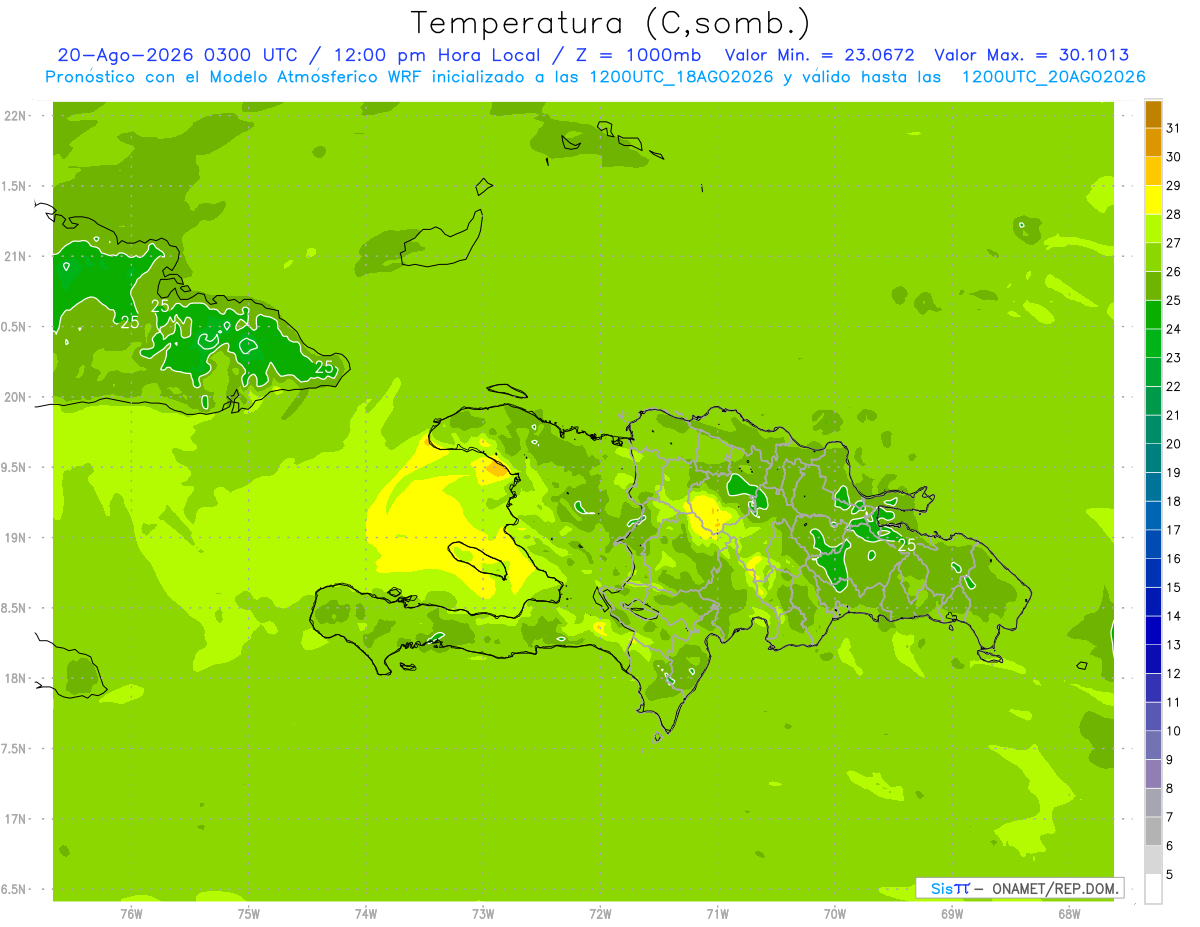Pick the purple swatch between 8 and 9
This screenshot has width=1200, height=927.
[x=1153, y=773]
